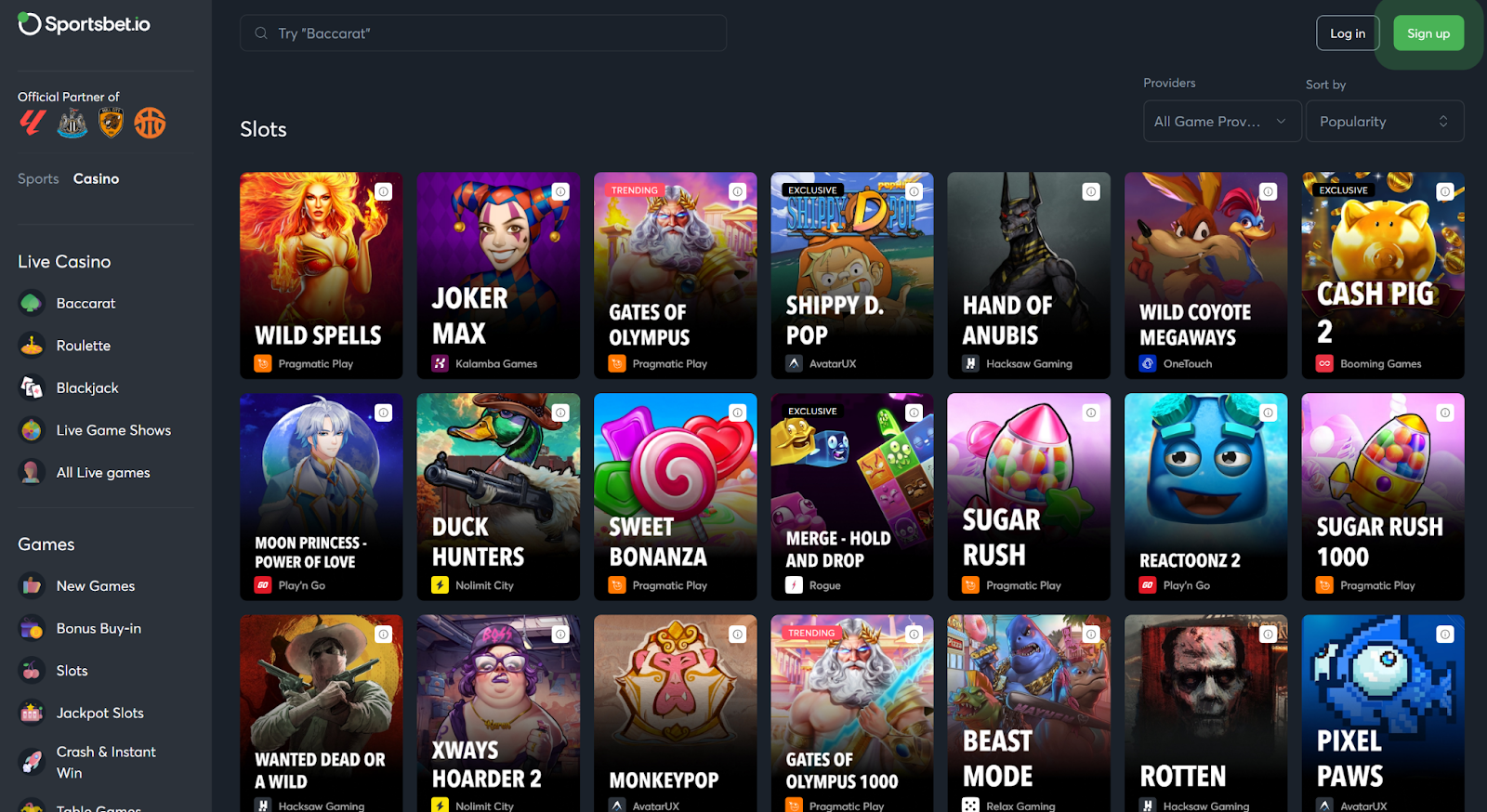Open the Gates of Olympus game tile
Screen dimensions: 1487x812
pyautogui.click(x=675, y=276)
